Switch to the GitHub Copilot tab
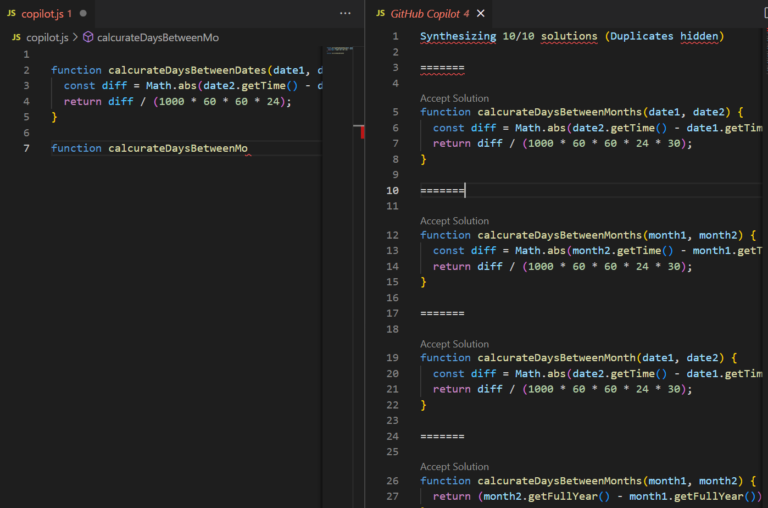The width and height of the screenshot is (768, 508). pyautogui.click(x=429, y=13)
